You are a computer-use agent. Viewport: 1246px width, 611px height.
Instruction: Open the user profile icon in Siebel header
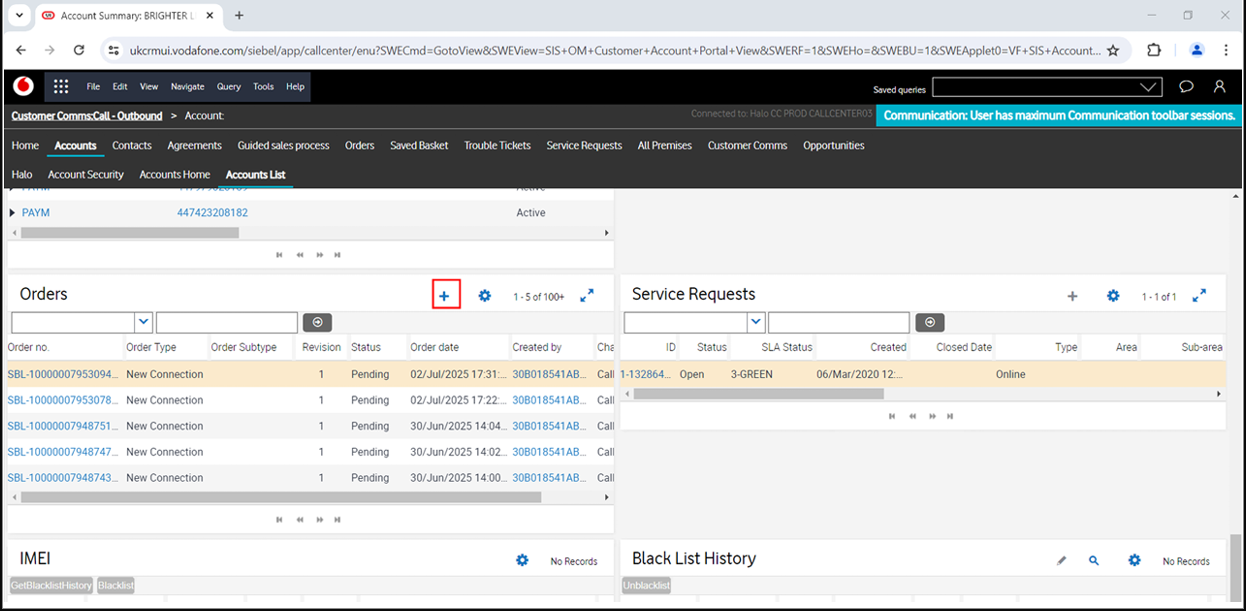1220,87
